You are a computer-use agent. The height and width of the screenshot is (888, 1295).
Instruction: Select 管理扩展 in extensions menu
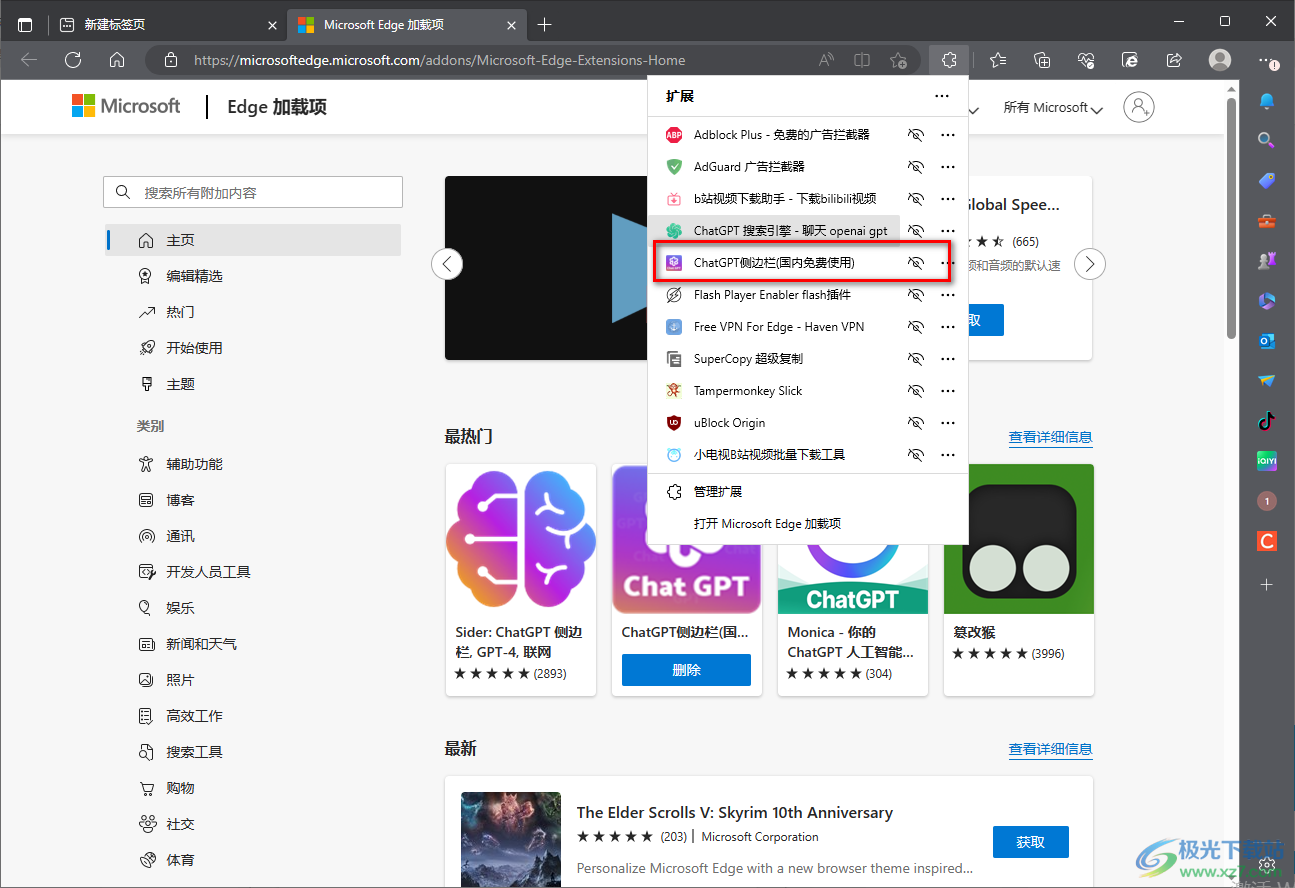[x=808, y=492]
